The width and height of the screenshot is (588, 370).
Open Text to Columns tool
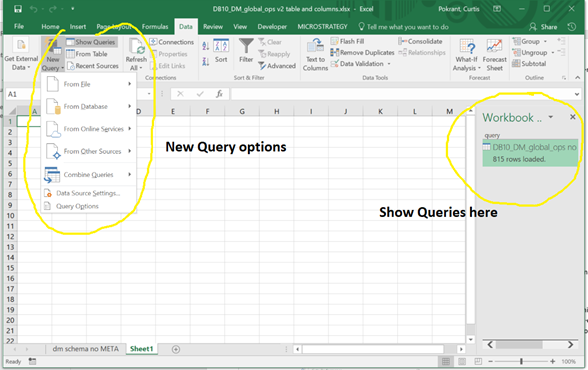point(315,55)
